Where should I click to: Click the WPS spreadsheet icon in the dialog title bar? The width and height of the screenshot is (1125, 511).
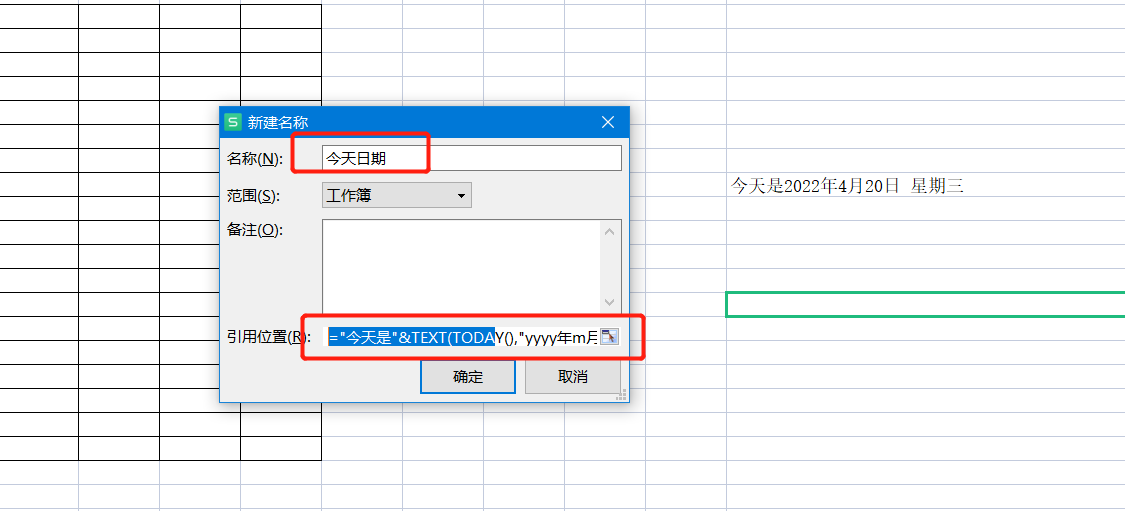[232, 122]
